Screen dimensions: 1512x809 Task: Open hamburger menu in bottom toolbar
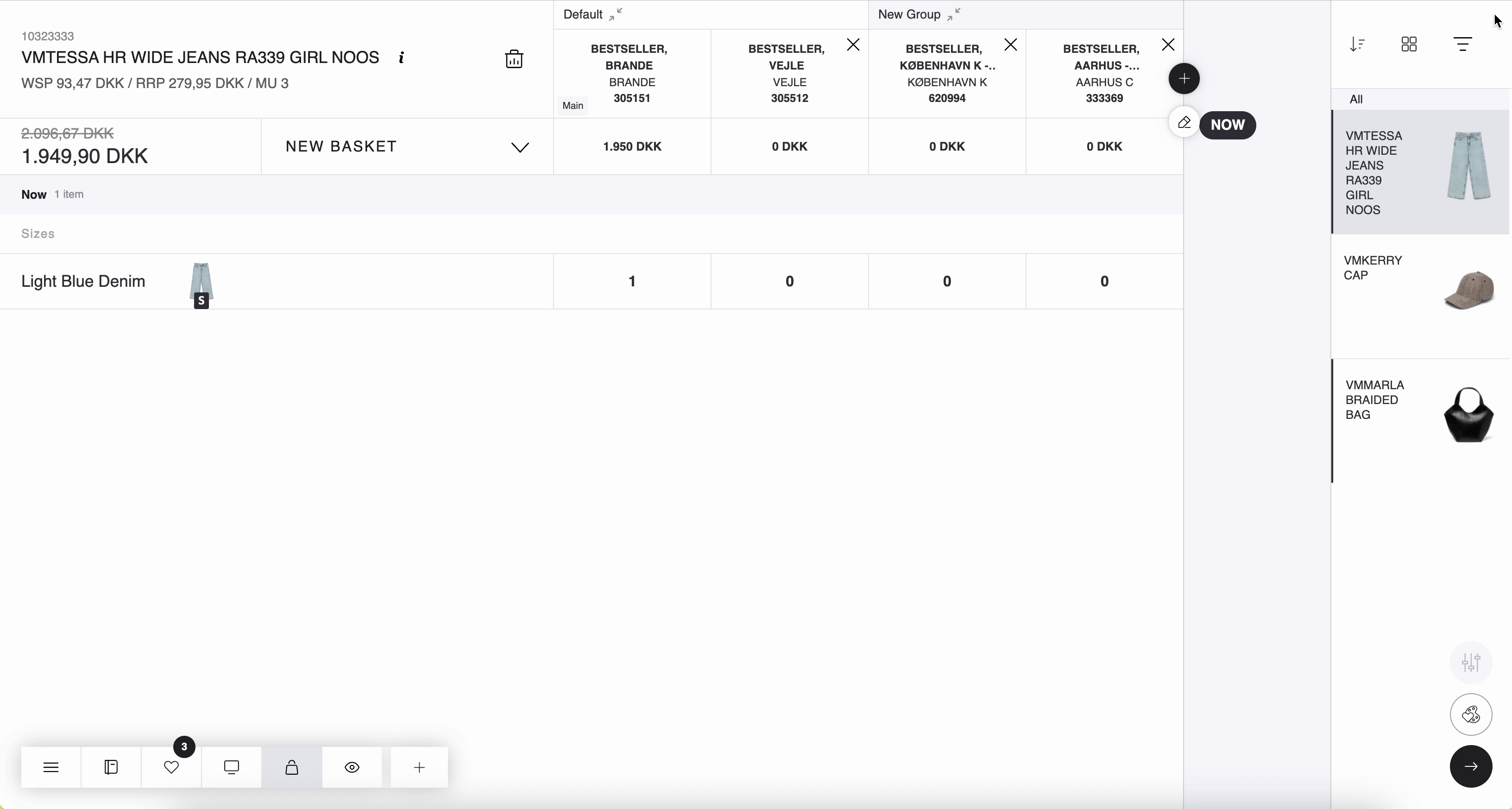(x=51, y=767)
